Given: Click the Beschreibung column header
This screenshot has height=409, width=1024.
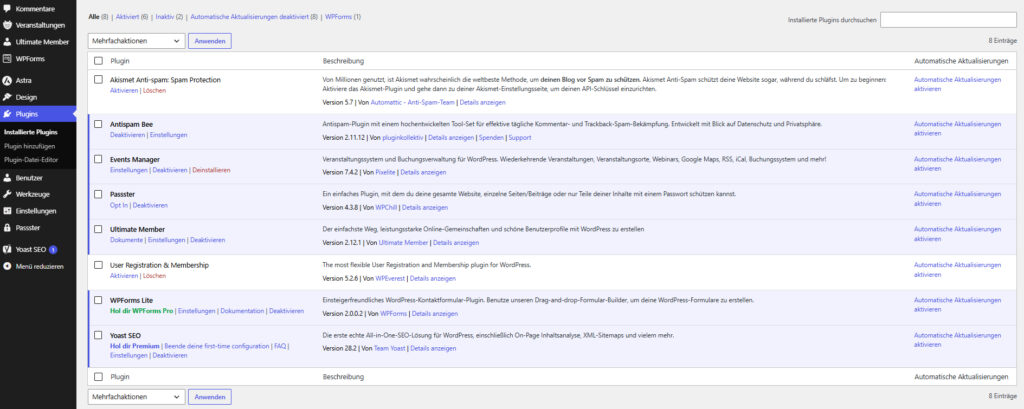Looking at the screenshot, I should click(343, 61).
